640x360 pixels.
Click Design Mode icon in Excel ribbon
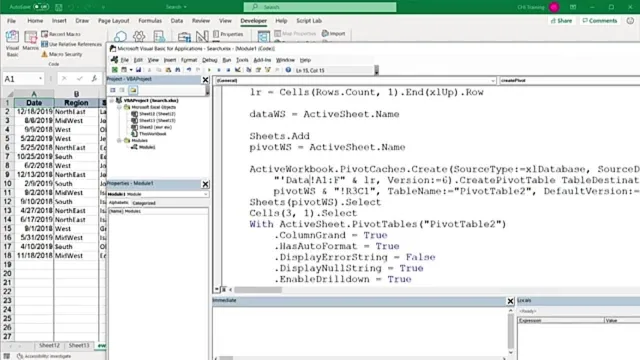pos(202,36)
